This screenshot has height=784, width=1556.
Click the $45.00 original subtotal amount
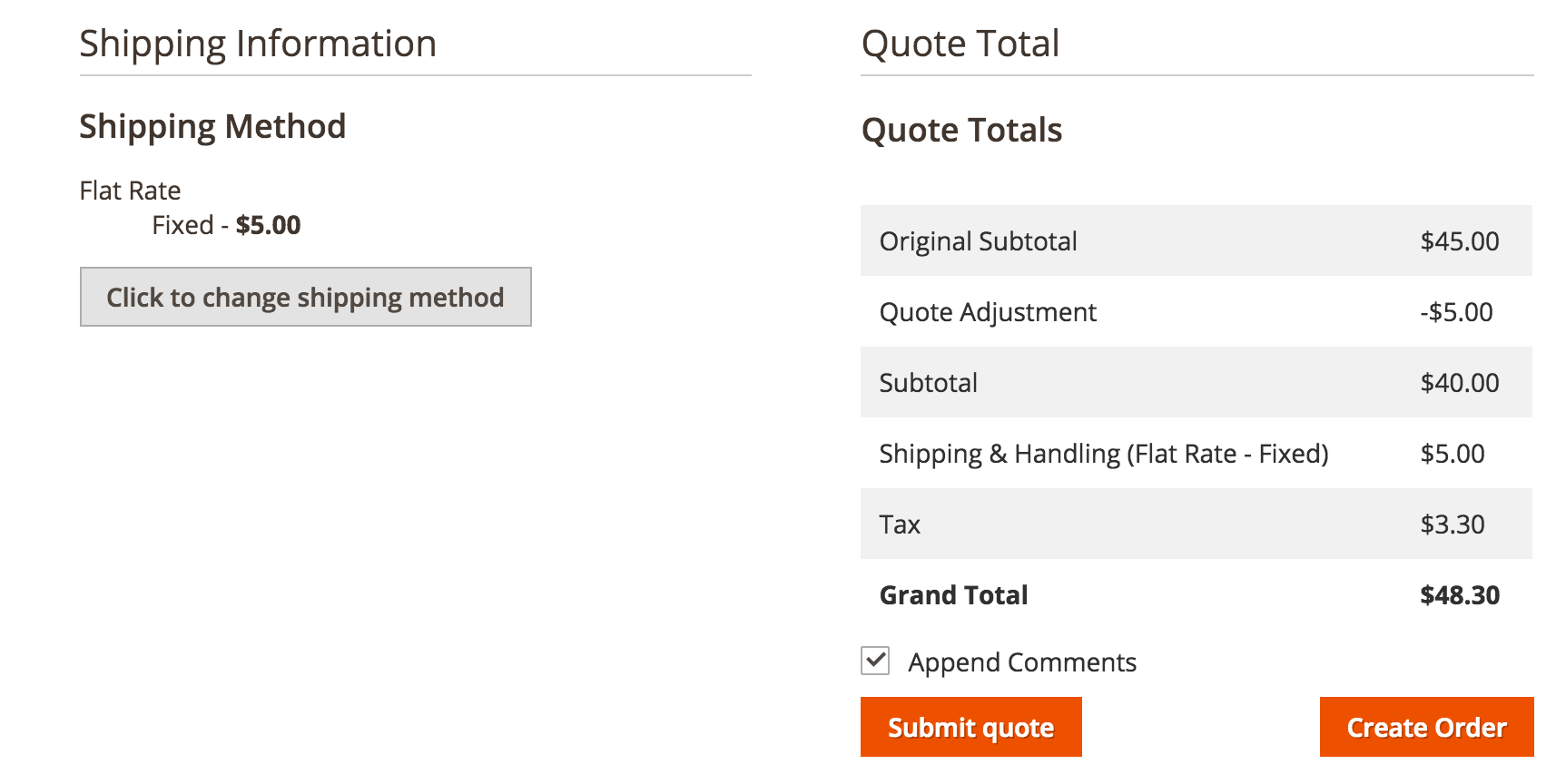tap(1459, 241)
